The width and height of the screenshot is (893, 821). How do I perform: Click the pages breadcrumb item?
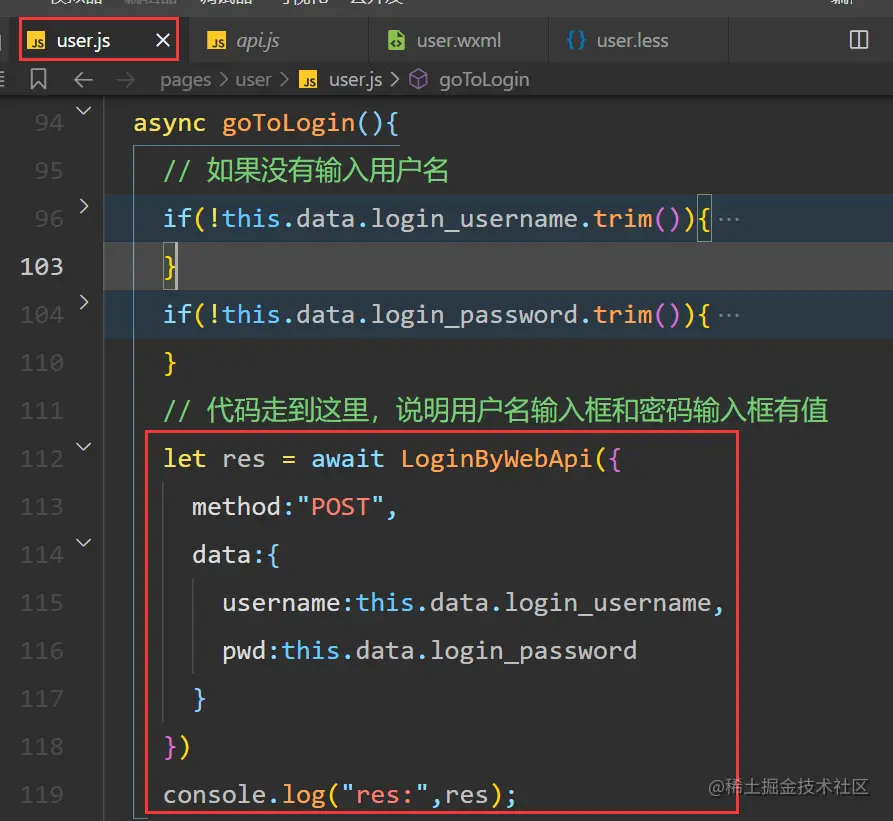(x=186, y=80)
